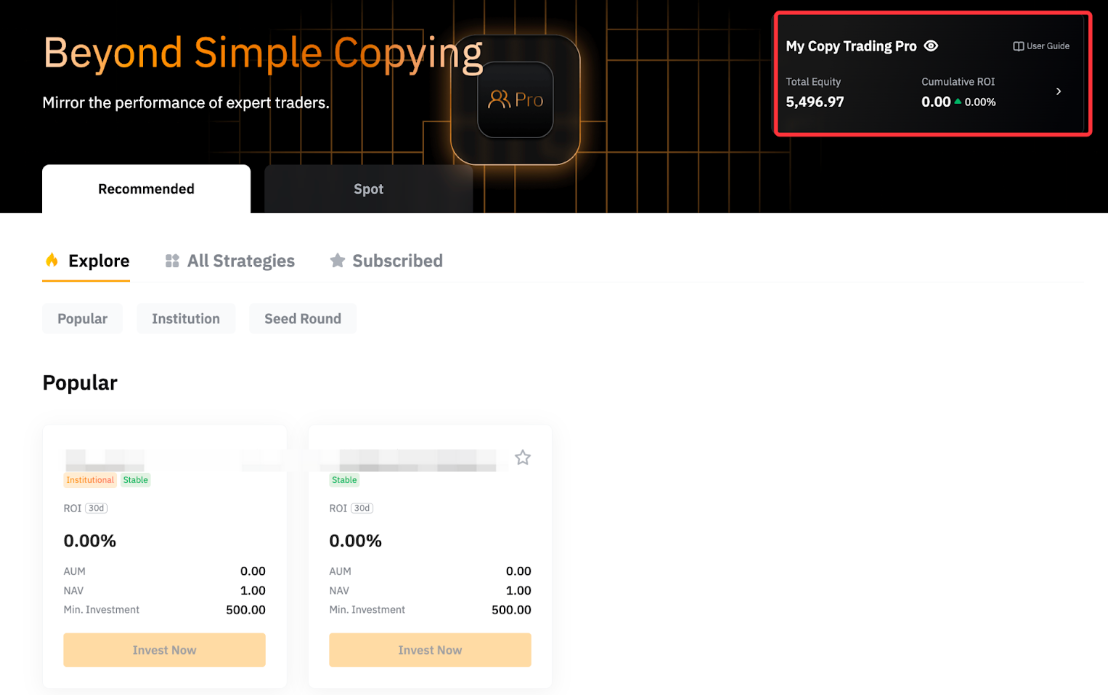Favorite the second strategy card with star
1108x695 pixels.
[522, 458]
